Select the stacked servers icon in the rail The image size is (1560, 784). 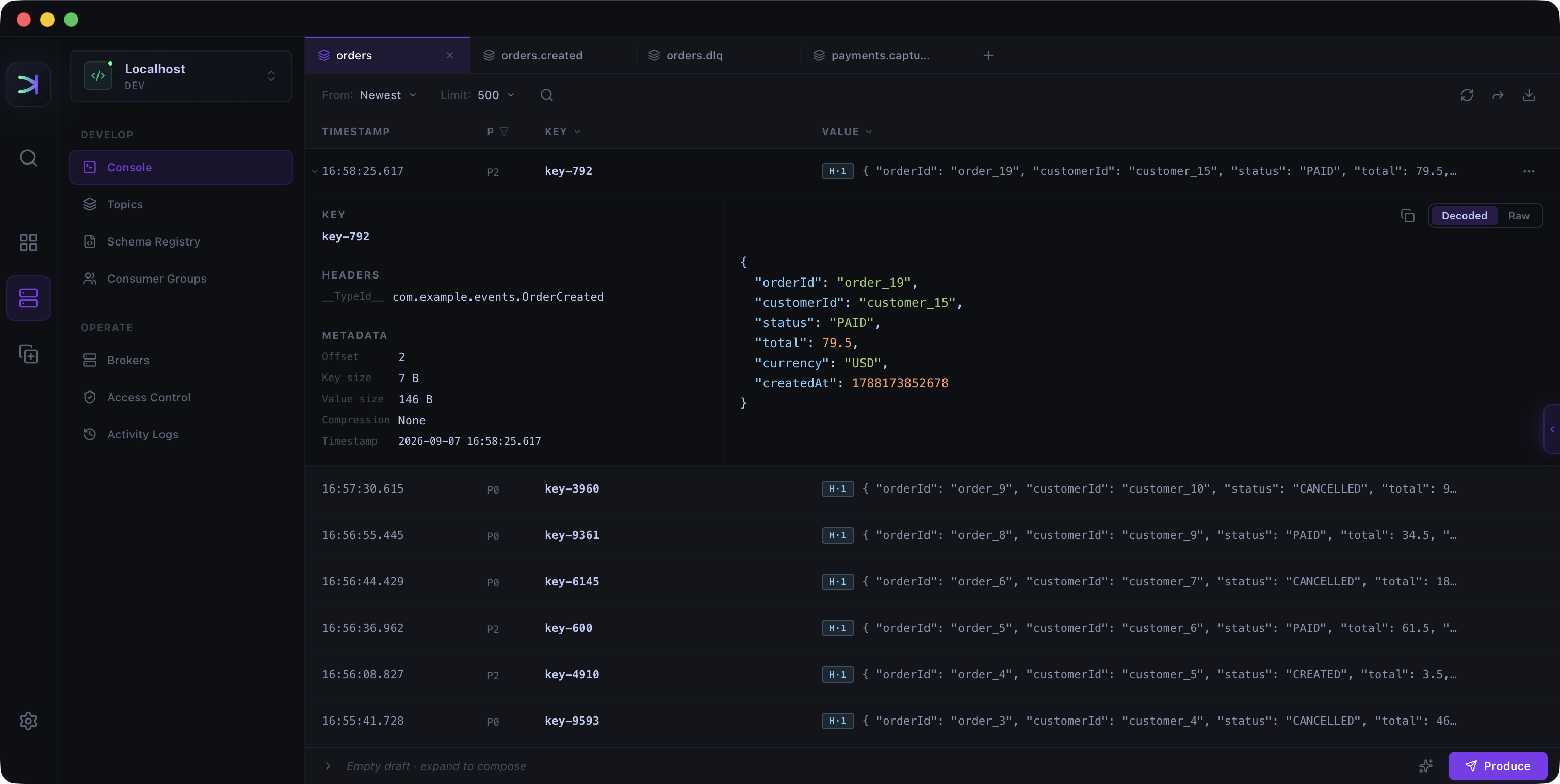(x=28, y=298)
